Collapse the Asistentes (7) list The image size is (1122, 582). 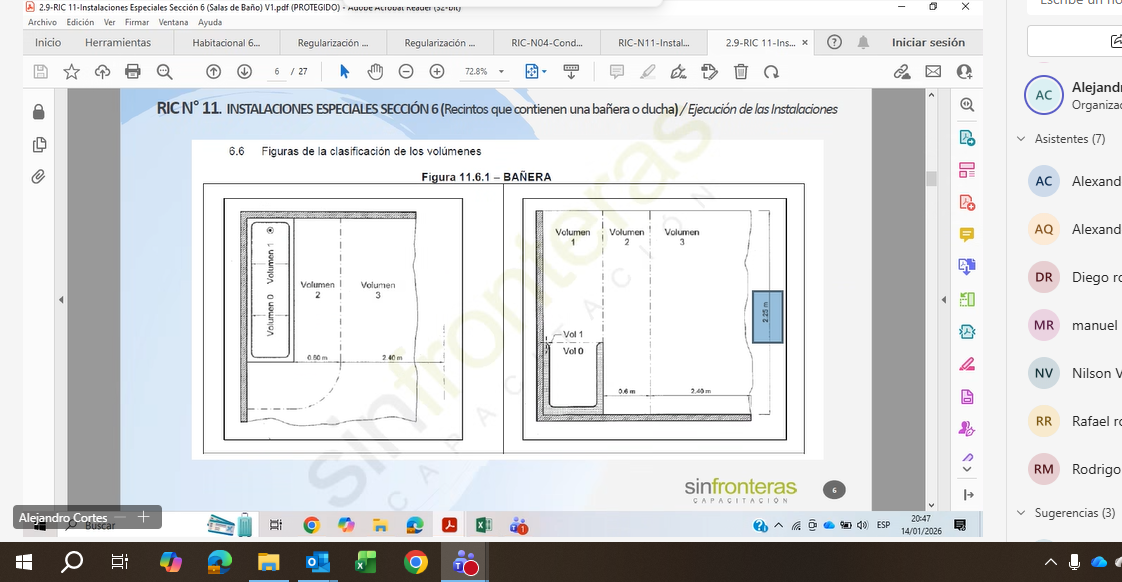point(1021,139)
